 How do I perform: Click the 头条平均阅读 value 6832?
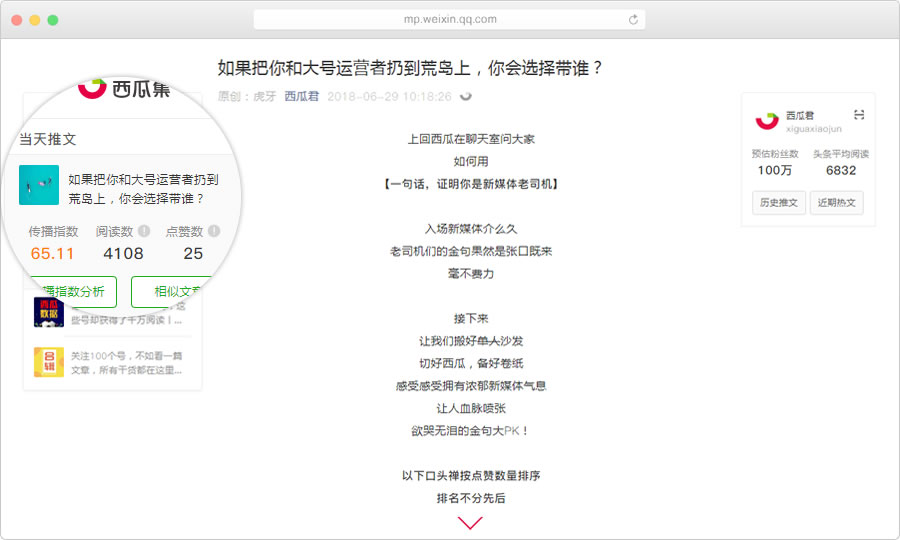[x=841, y=170]
